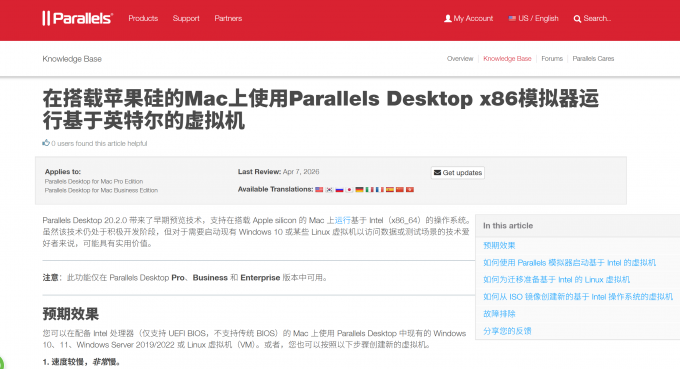680x369 pixels.
Task: Open Parallels Desktop for Mac Pro Edition link
Action: point(94,181)
